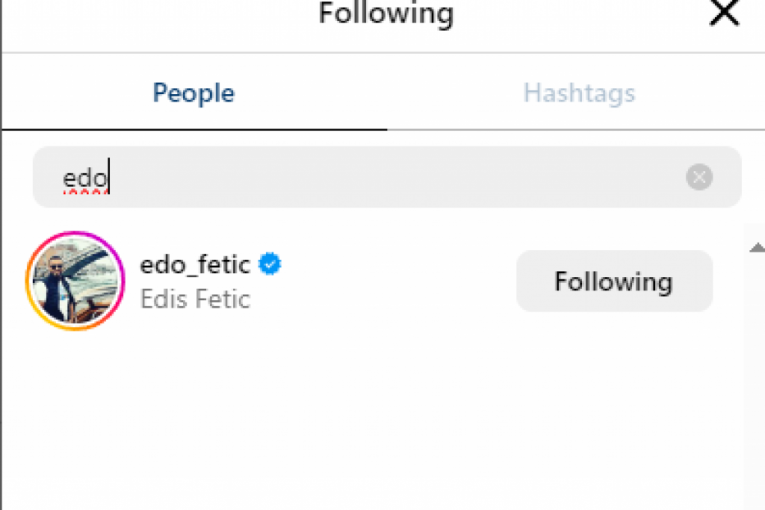This screenshot has width=765, height=510.
Task: Click the "Following" dialog title
Action: click(x=385, y=14)
